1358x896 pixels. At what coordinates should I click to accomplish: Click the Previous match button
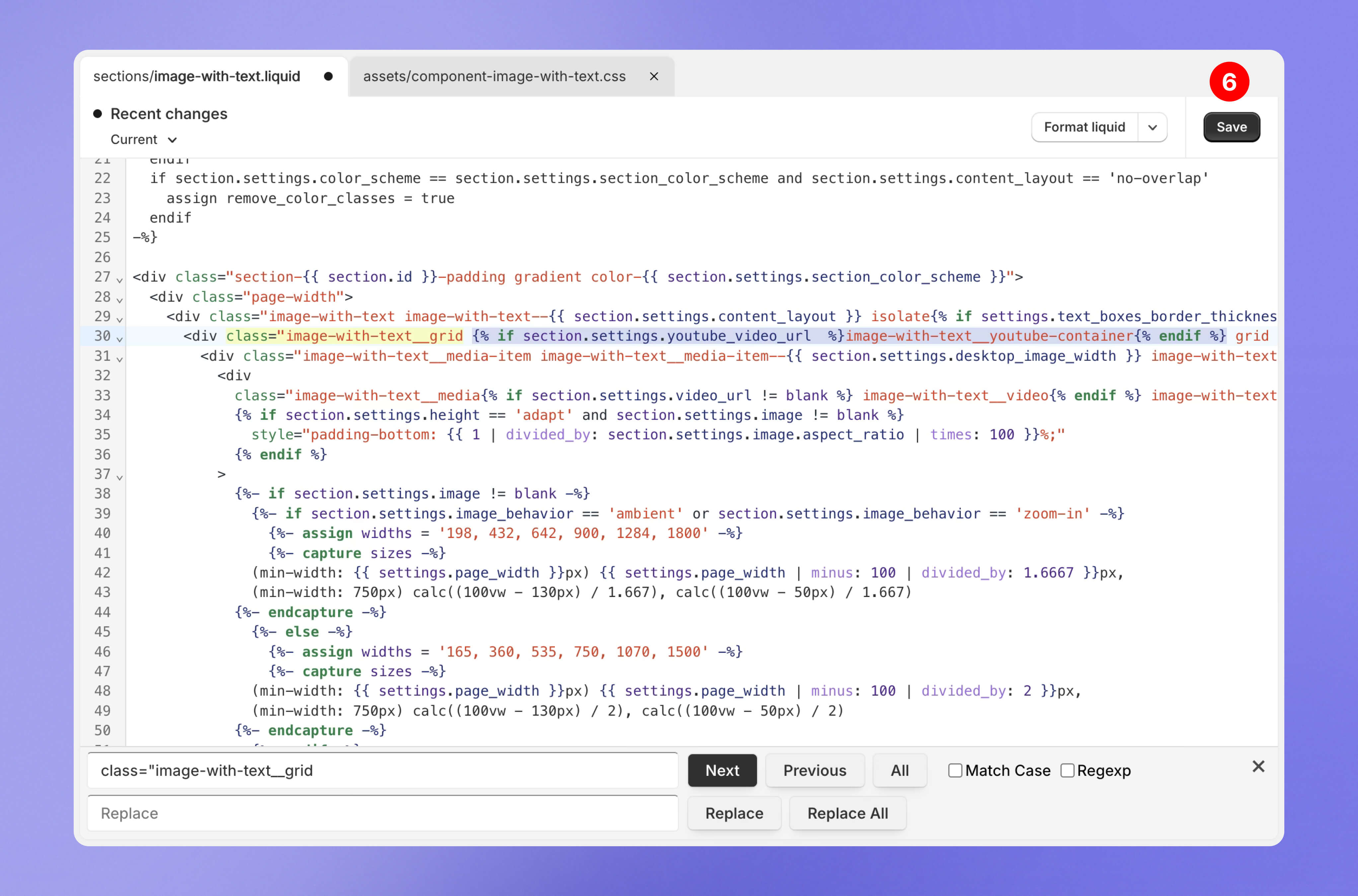click(814, 770)
